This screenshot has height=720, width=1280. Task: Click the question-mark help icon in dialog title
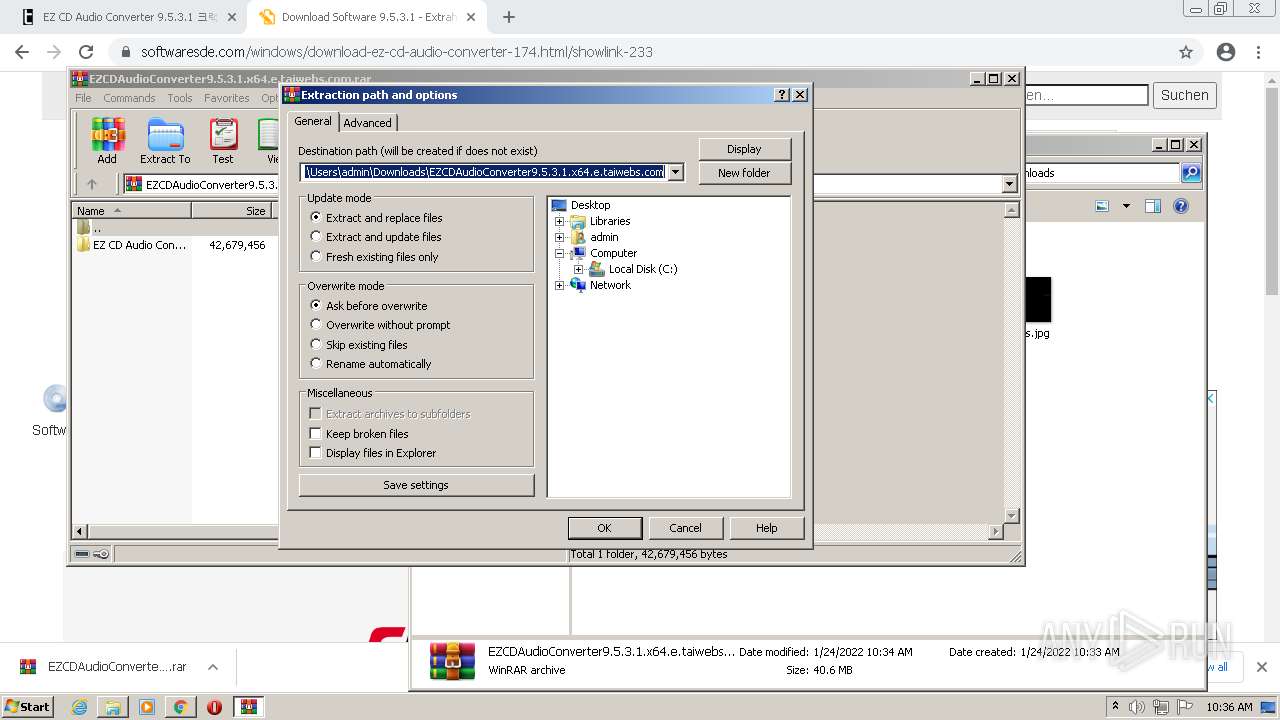(782, 95)
